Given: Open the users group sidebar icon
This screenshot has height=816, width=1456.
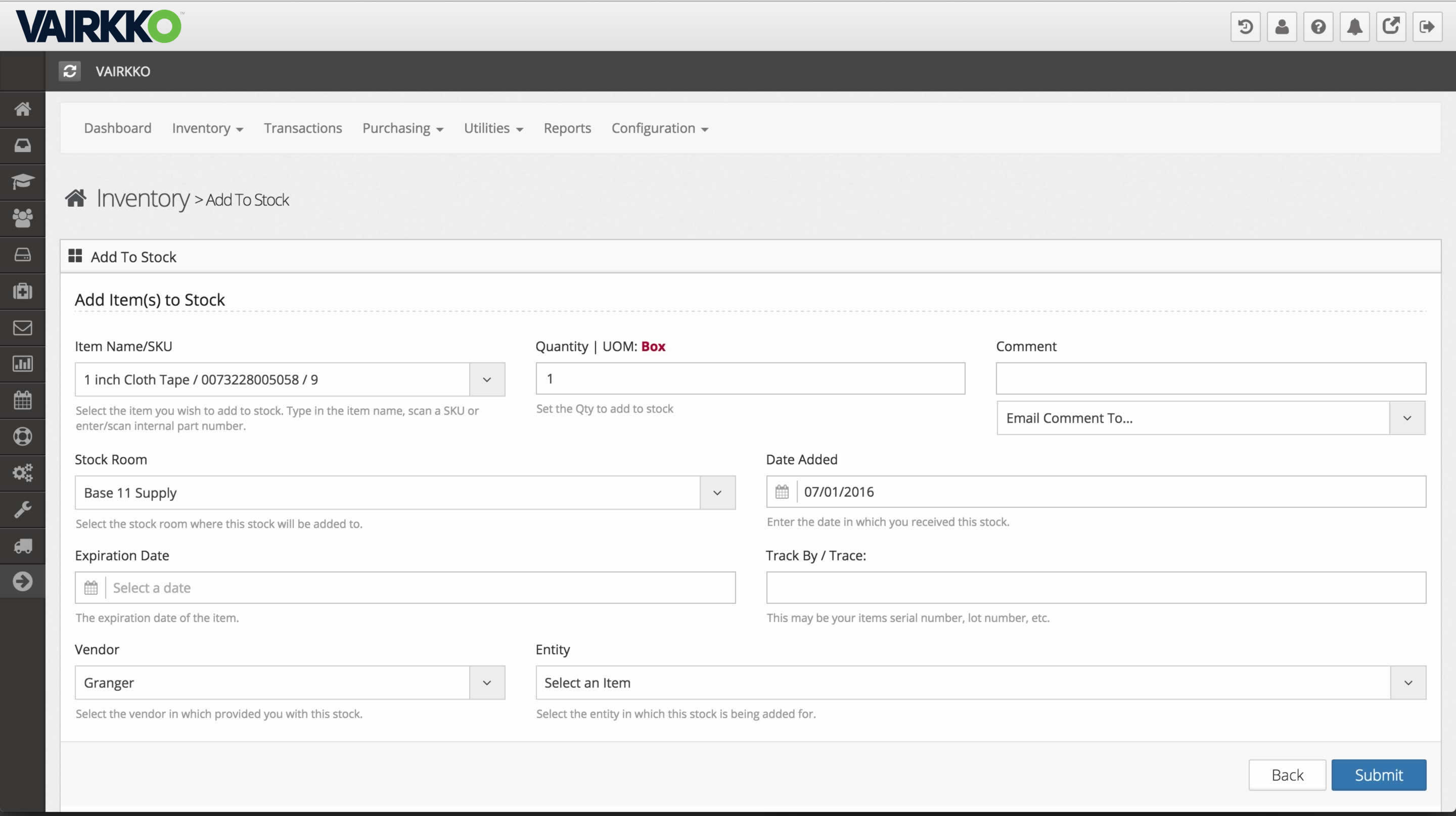Looking at the screenshot, I should (23, 218).
